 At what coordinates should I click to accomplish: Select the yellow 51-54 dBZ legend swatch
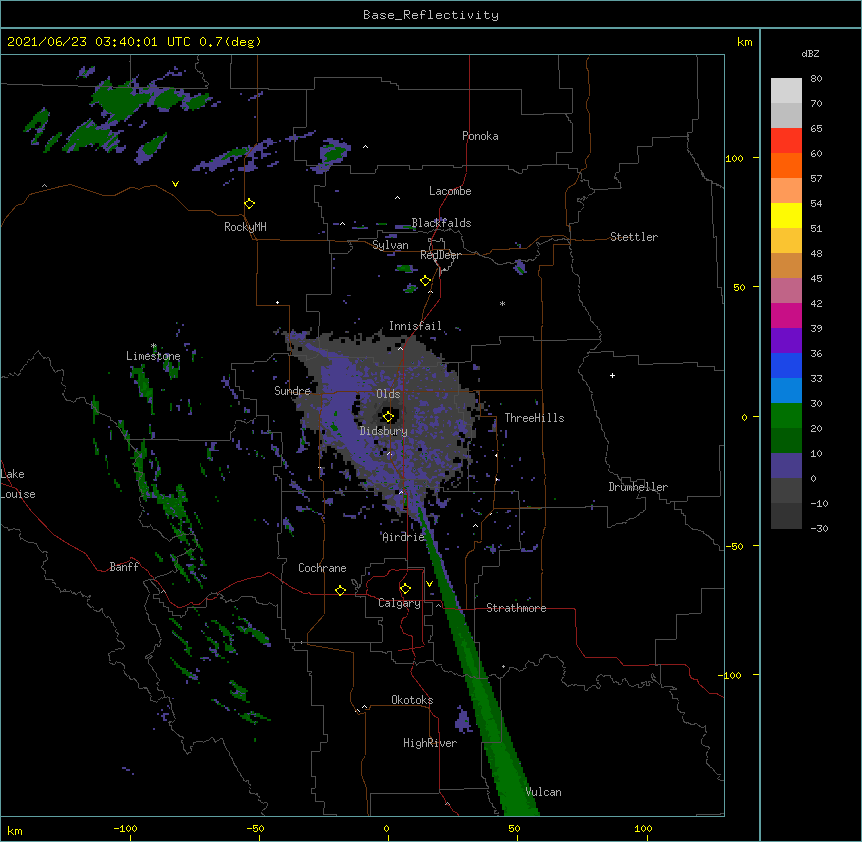pos(786,215)
